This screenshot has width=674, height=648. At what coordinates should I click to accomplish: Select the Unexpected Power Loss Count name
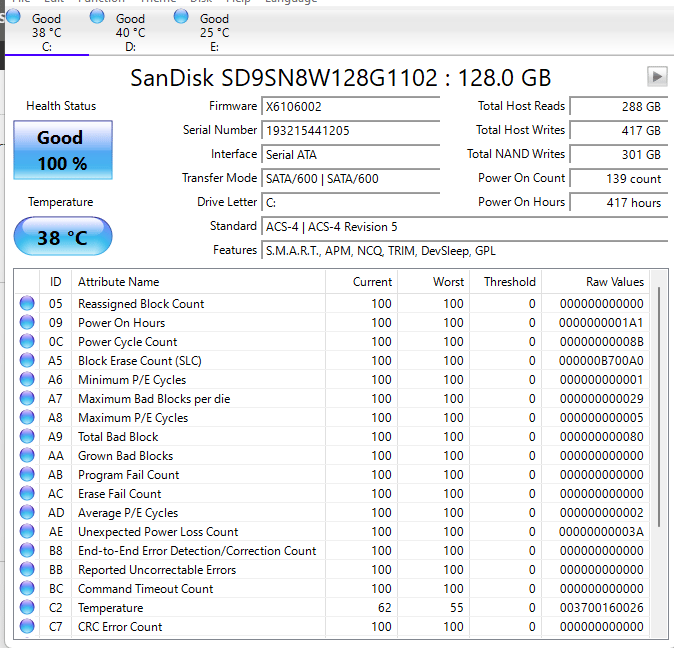click(158, 532)
